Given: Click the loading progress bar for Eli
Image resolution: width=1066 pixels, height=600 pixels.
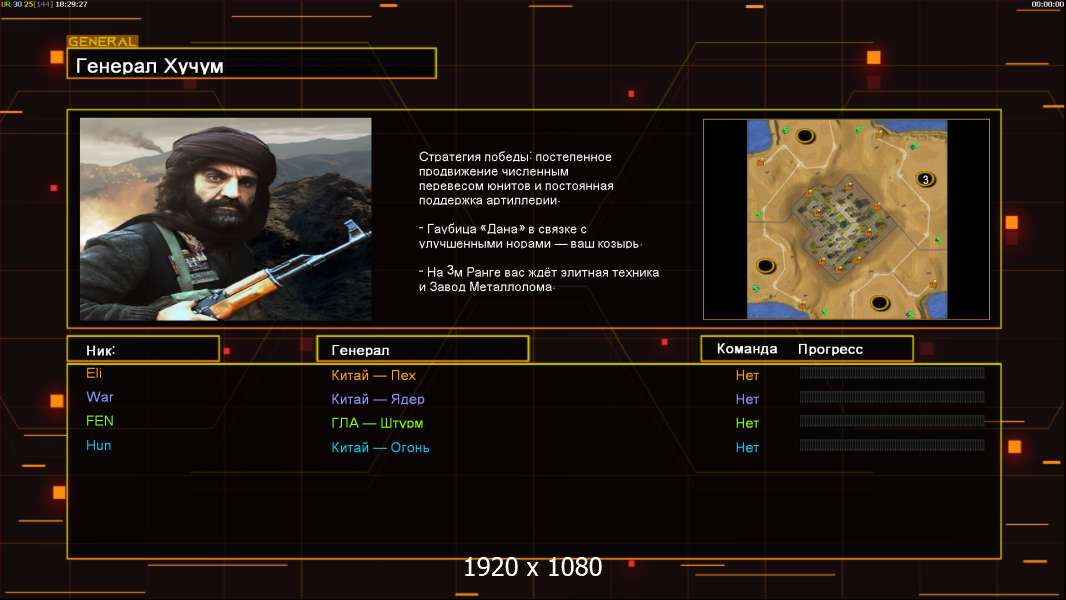Looking at the screenshot, I should click(892, 373).
